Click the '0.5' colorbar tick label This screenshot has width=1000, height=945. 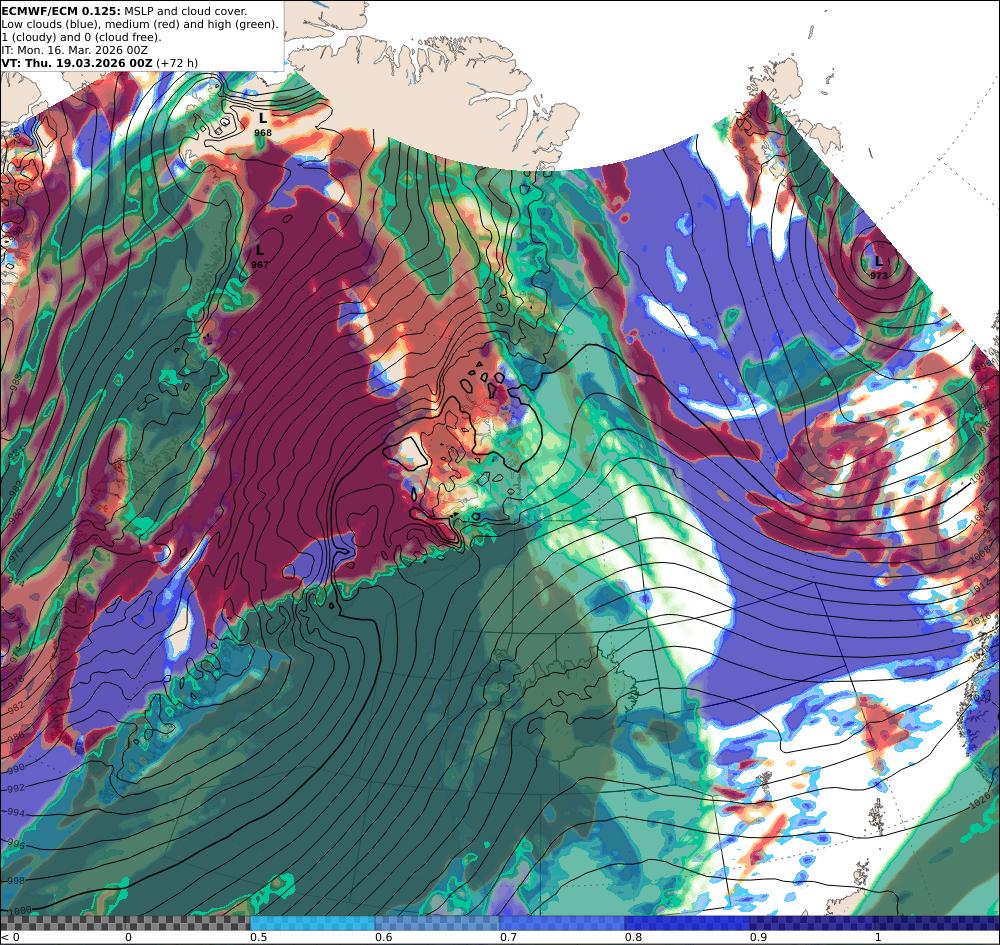coord(258,937)
